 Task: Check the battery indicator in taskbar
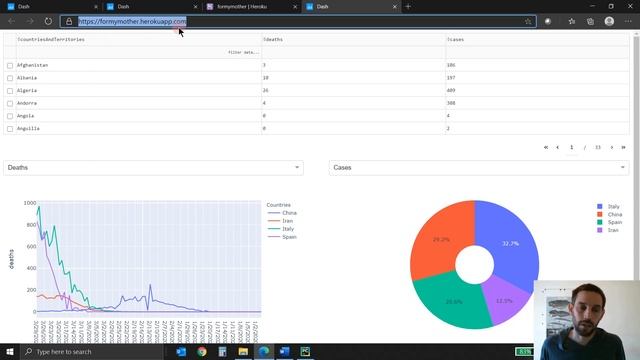point(524,351)
